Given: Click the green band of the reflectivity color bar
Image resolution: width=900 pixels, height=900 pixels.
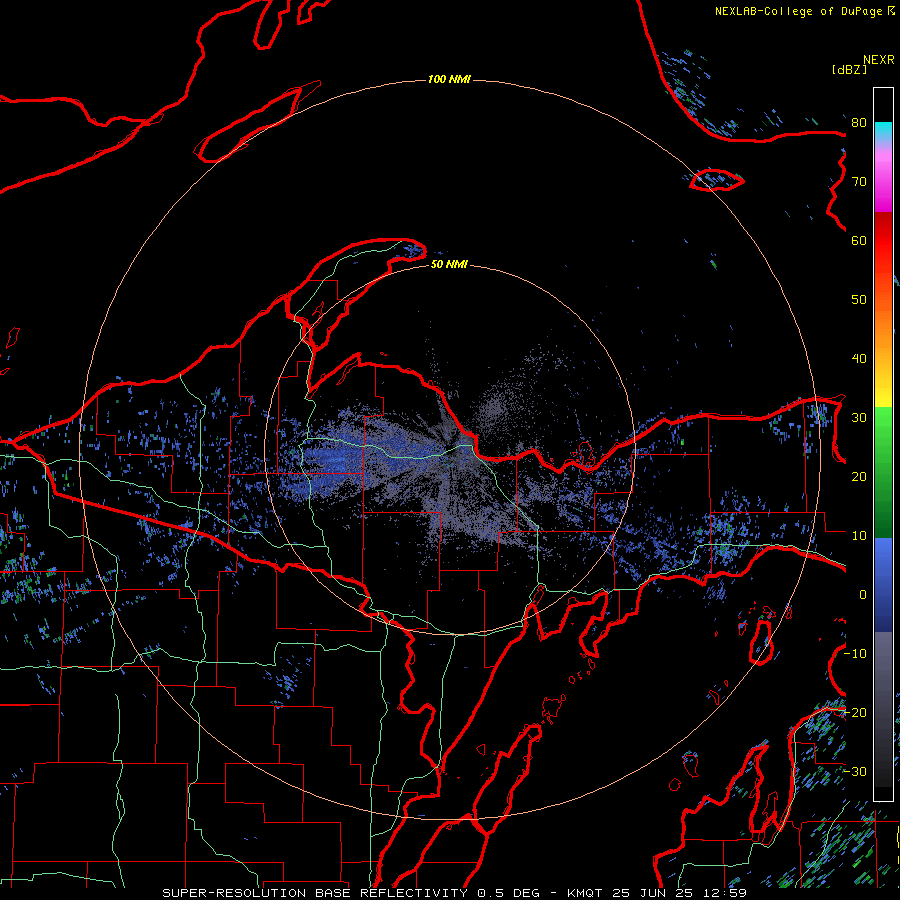Looking at the screenshot, I should (883, 472).
